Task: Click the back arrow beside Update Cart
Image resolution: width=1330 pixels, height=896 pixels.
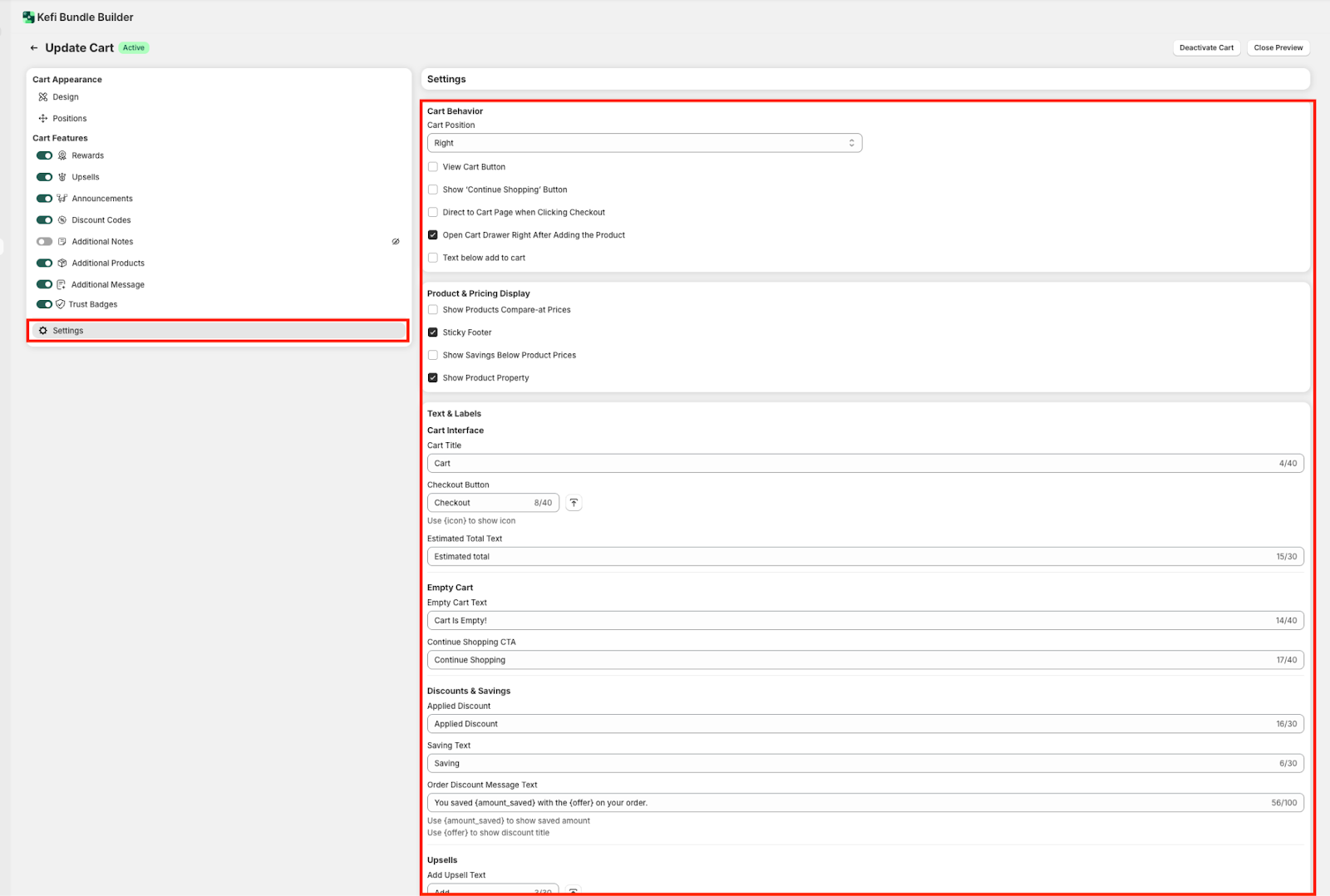Action: 34,48
